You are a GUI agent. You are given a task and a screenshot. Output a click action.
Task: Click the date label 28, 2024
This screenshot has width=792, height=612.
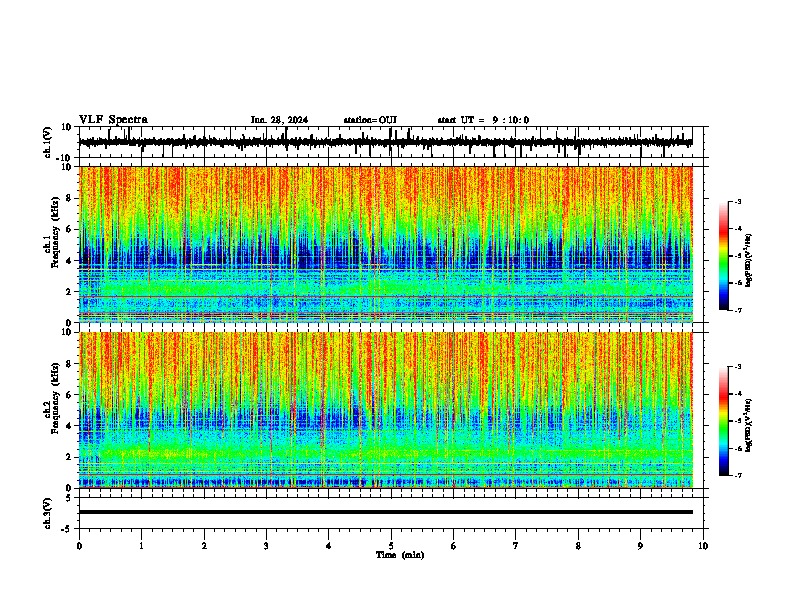287,120
